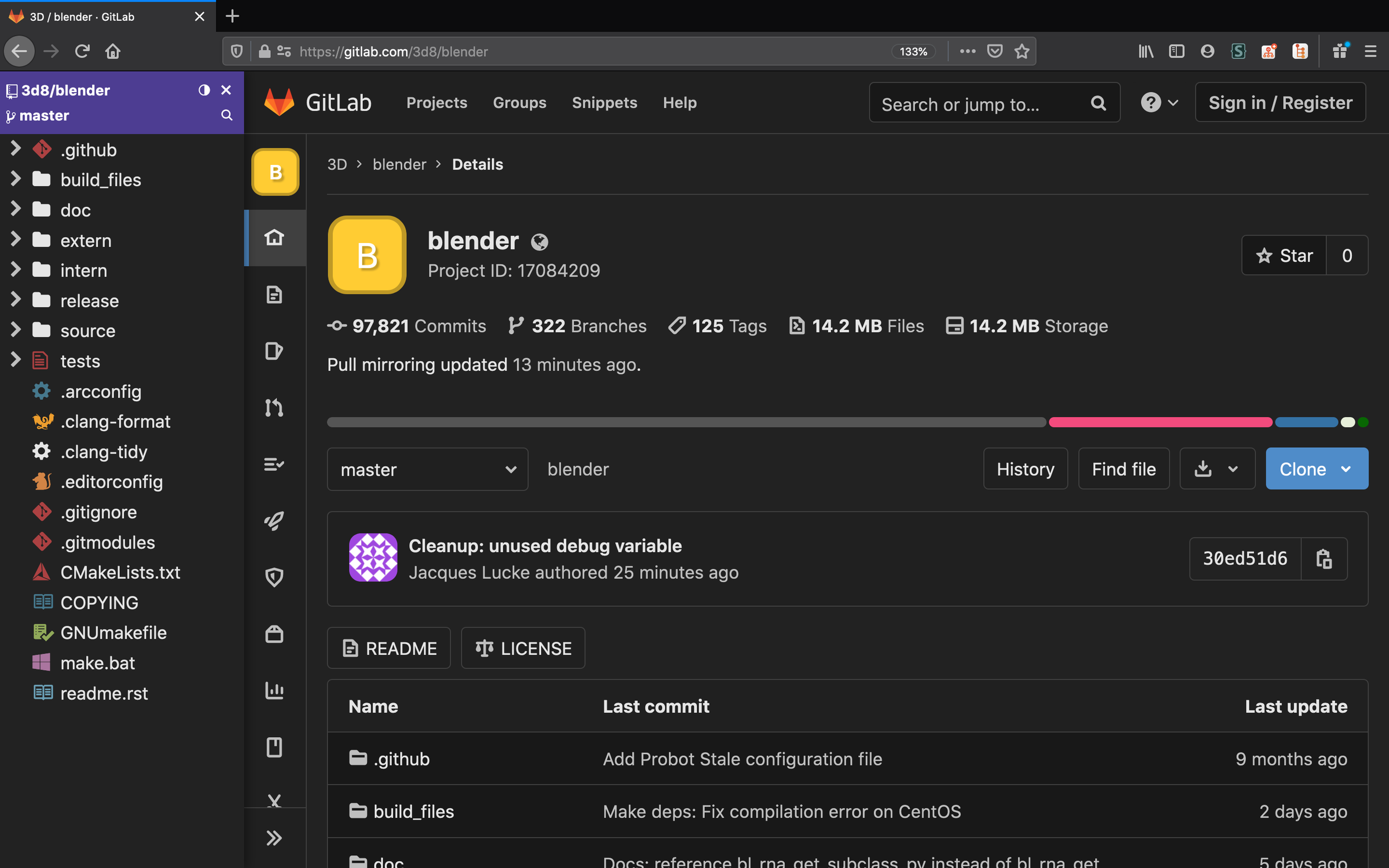This screenshot has height=868, width=1389.
Task: Open the master branch dropdown
Action: (x=428, y=469)
